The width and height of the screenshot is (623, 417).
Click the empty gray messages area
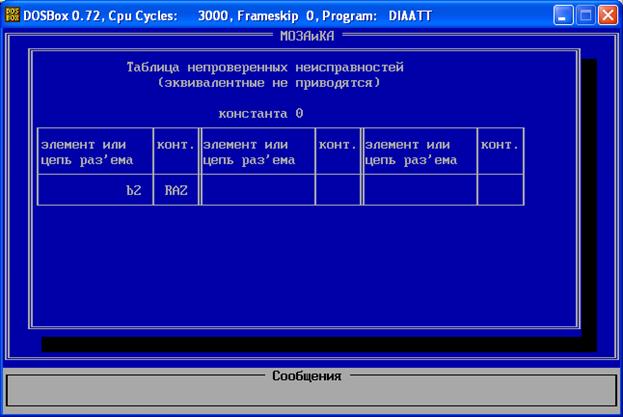[310, 395]
